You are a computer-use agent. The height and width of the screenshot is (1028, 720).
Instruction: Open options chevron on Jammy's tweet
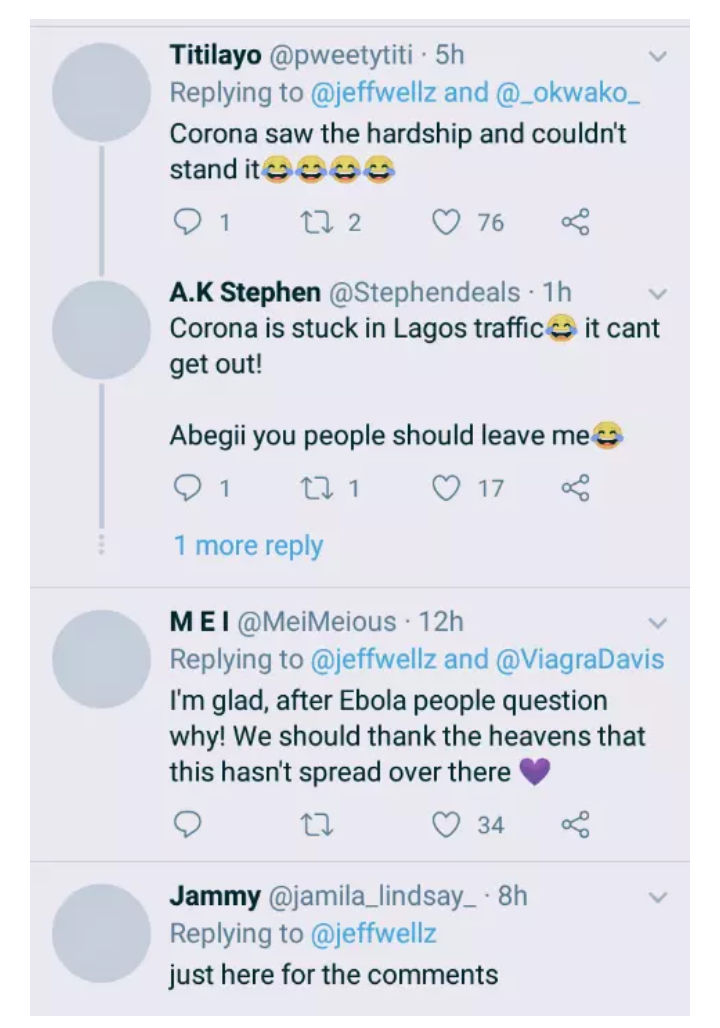pyautogui.click(x=657, y=897)
